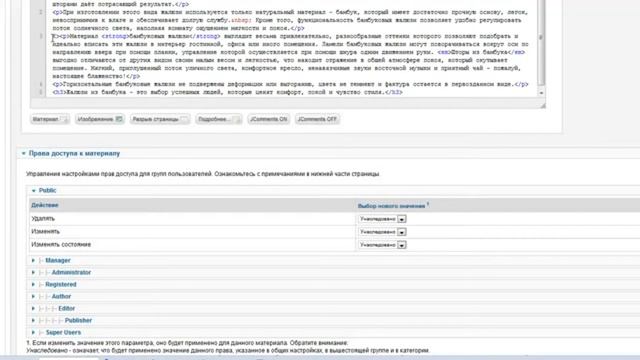Viewport: 640px width, 360px height.
Task: Click the editor scrollbar down arrow
Action: (541, 93)
